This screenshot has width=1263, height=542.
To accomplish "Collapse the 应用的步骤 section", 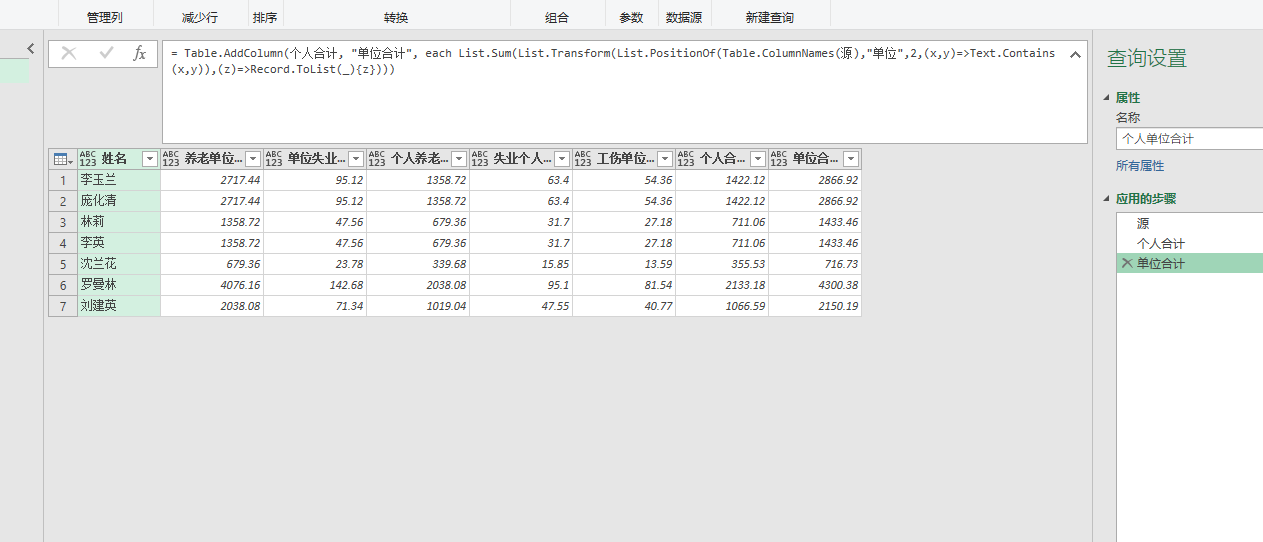I will click(x=1106, y=199).
